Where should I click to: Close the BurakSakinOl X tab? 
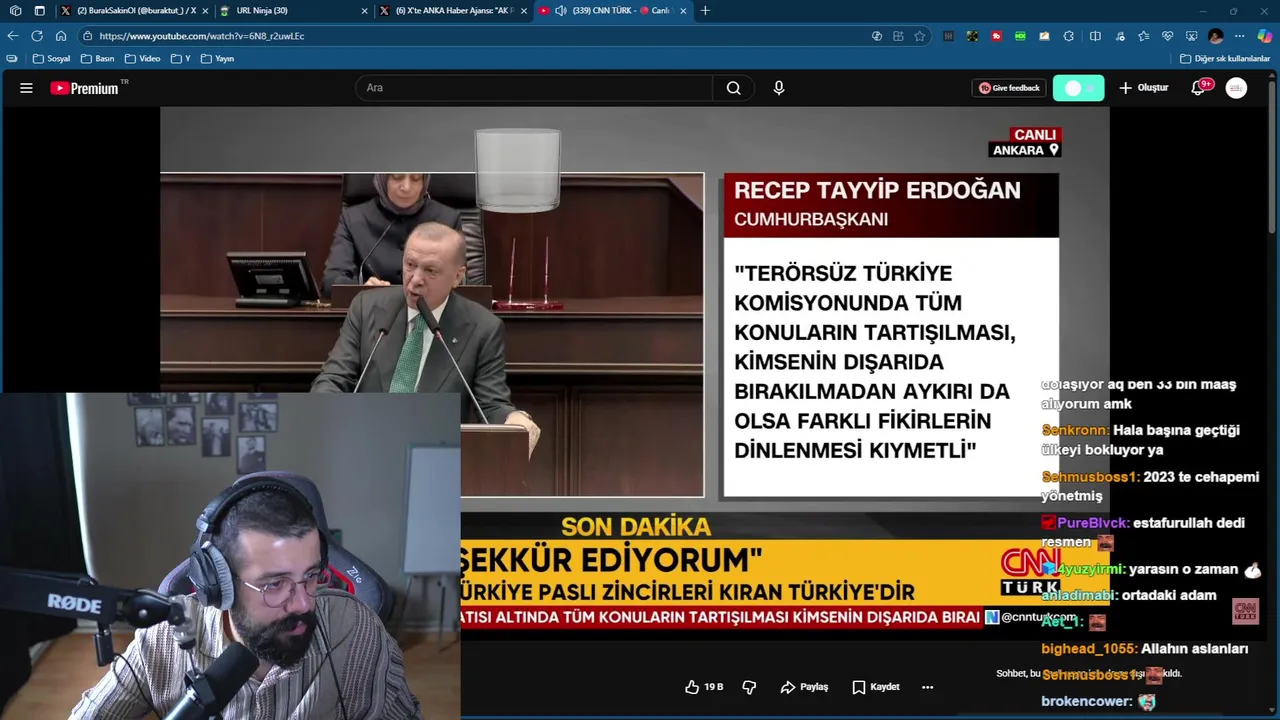tap(205, 11)
